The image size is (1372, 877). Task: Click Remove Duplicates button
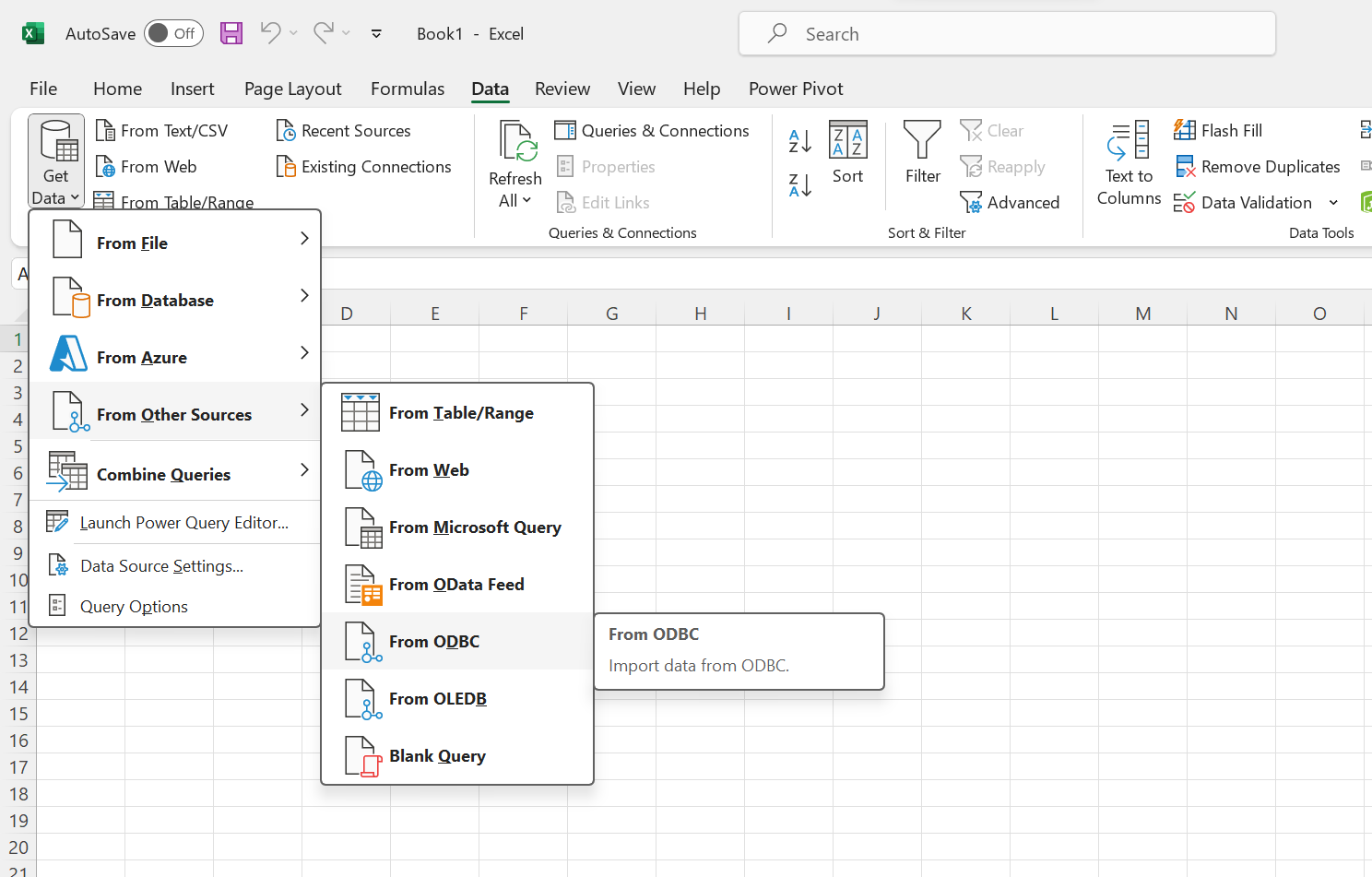tap(1258, 167)
